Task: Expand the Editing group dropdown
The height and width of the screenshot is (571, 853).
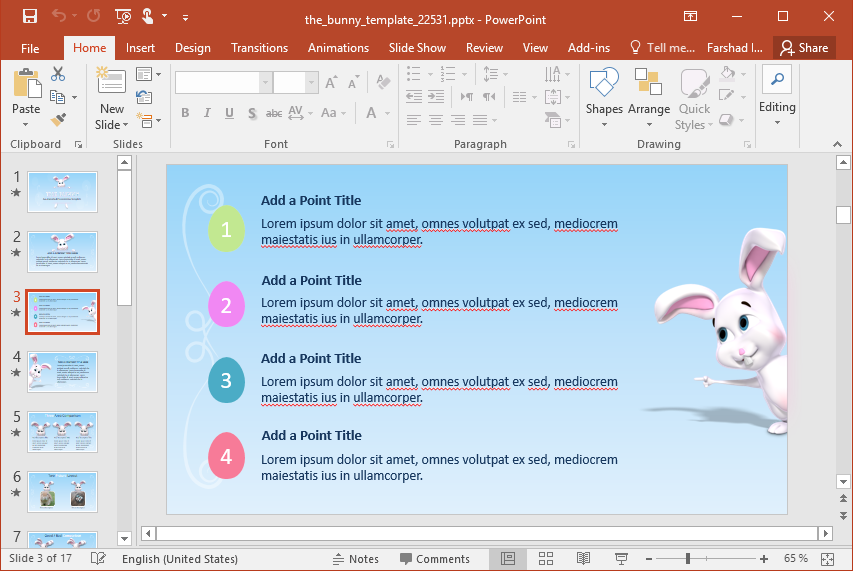Action: click(777, 123)
